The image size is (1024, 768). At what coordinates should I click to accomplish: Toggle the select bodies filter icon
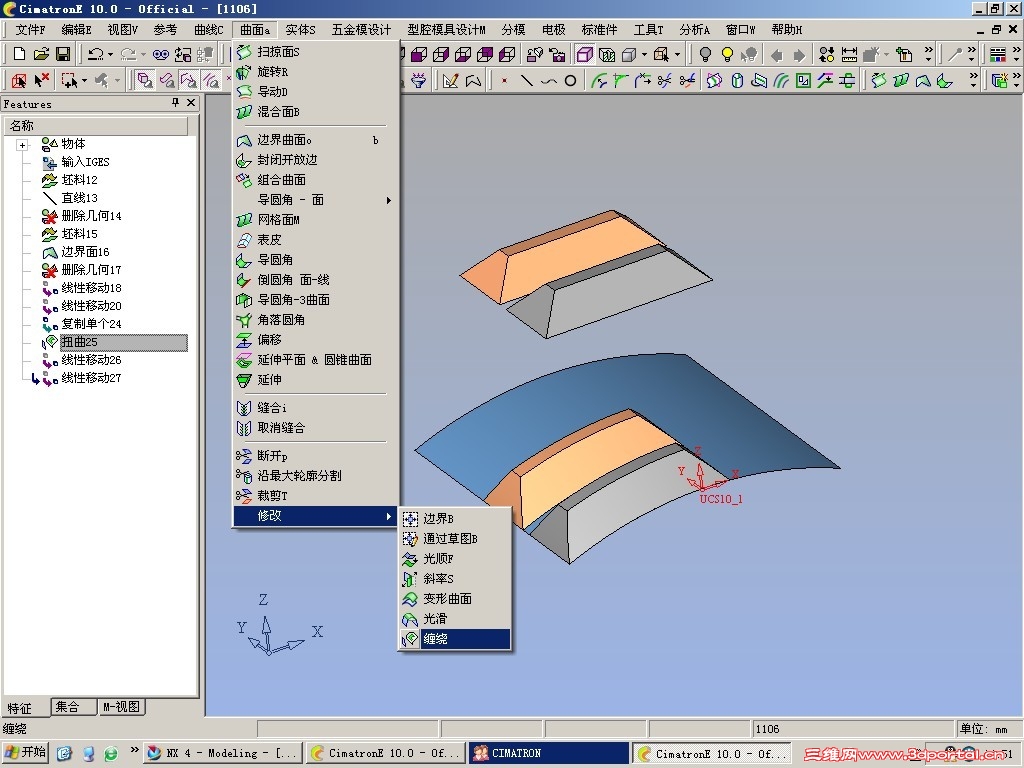tap(144, 80)
